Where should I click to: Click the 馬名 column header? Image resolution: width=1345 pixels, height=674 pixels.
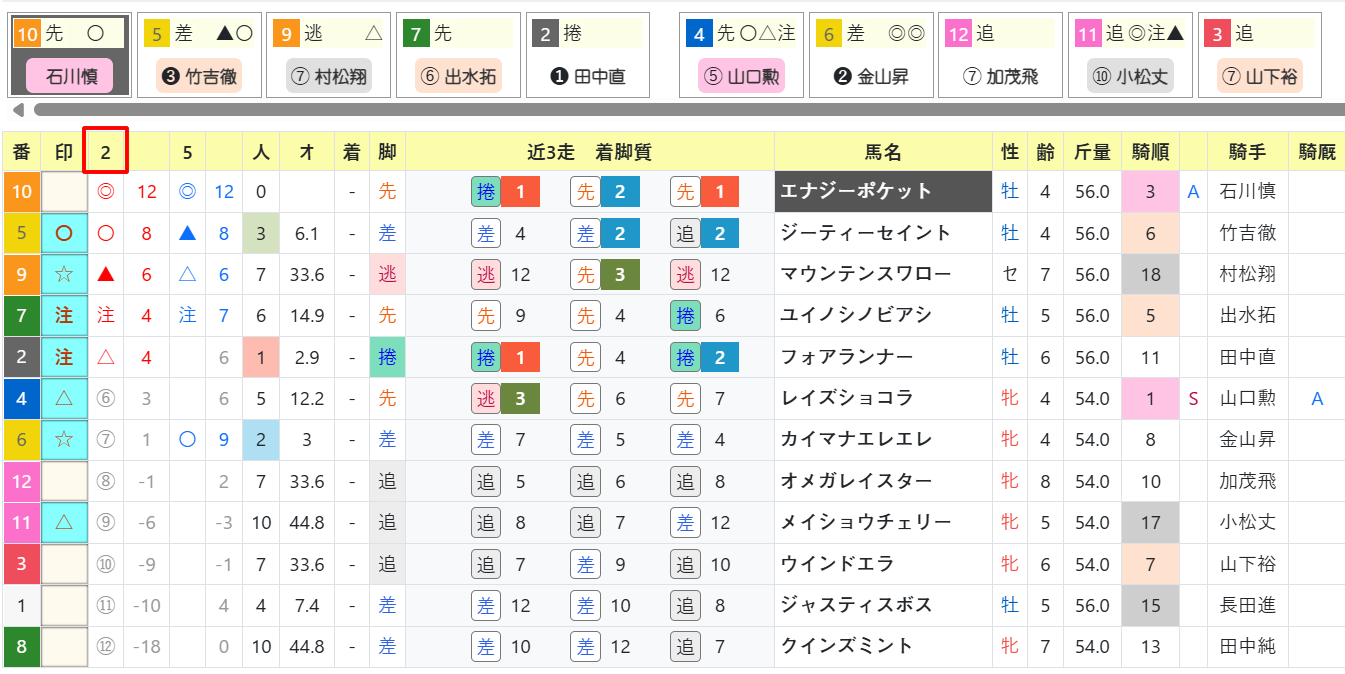883,153
